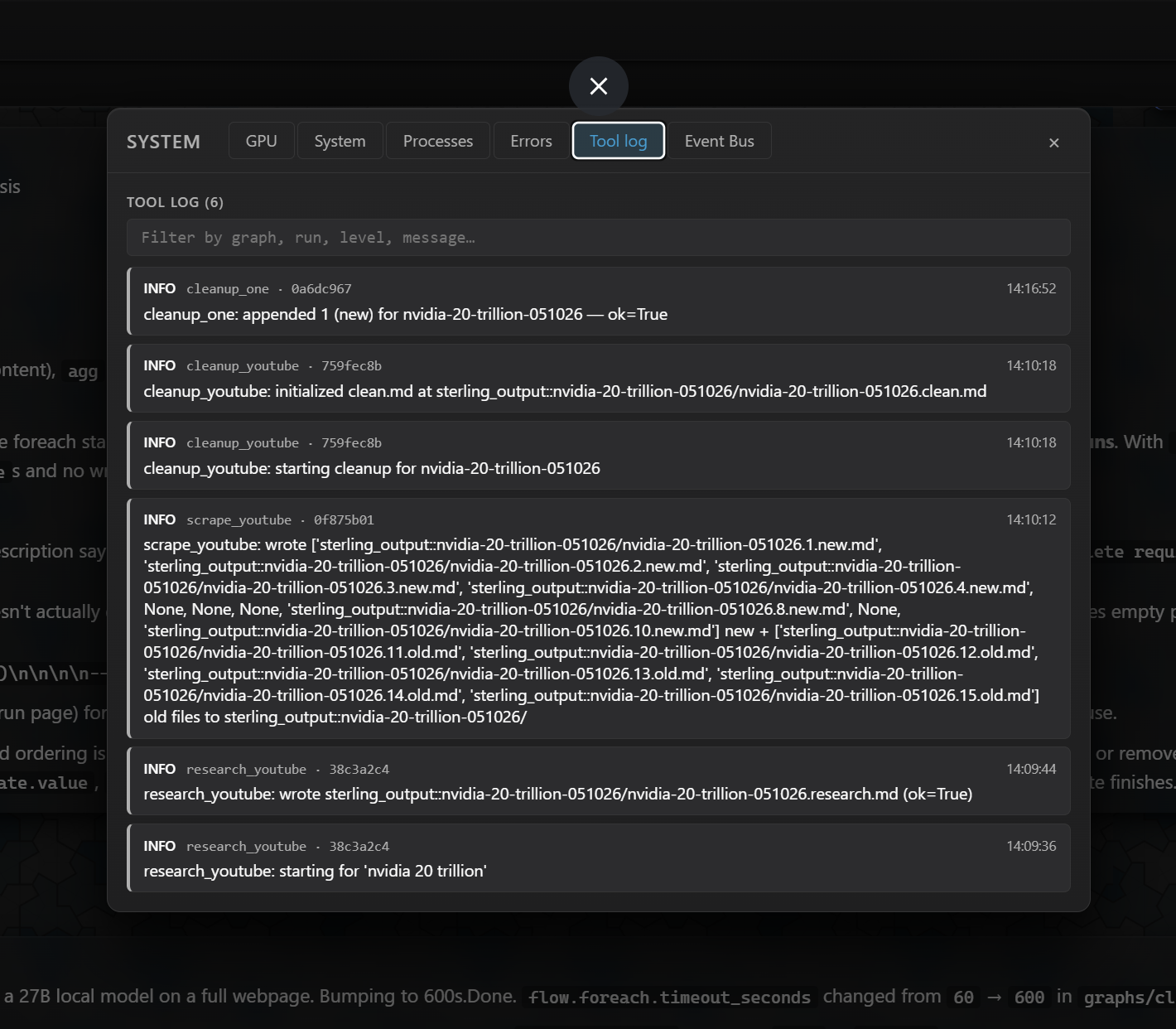Select the cleanup_one appended log entry
The height and width of the screenshot is (1029, 1176).
(x=599, y=302)
